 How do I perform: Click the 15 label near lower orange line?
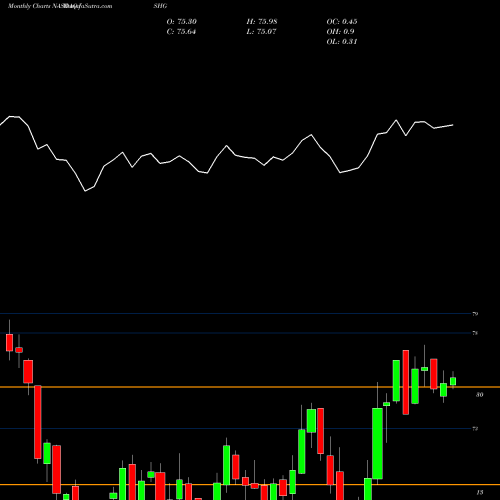pyautogui.click(x=480, y=492)
